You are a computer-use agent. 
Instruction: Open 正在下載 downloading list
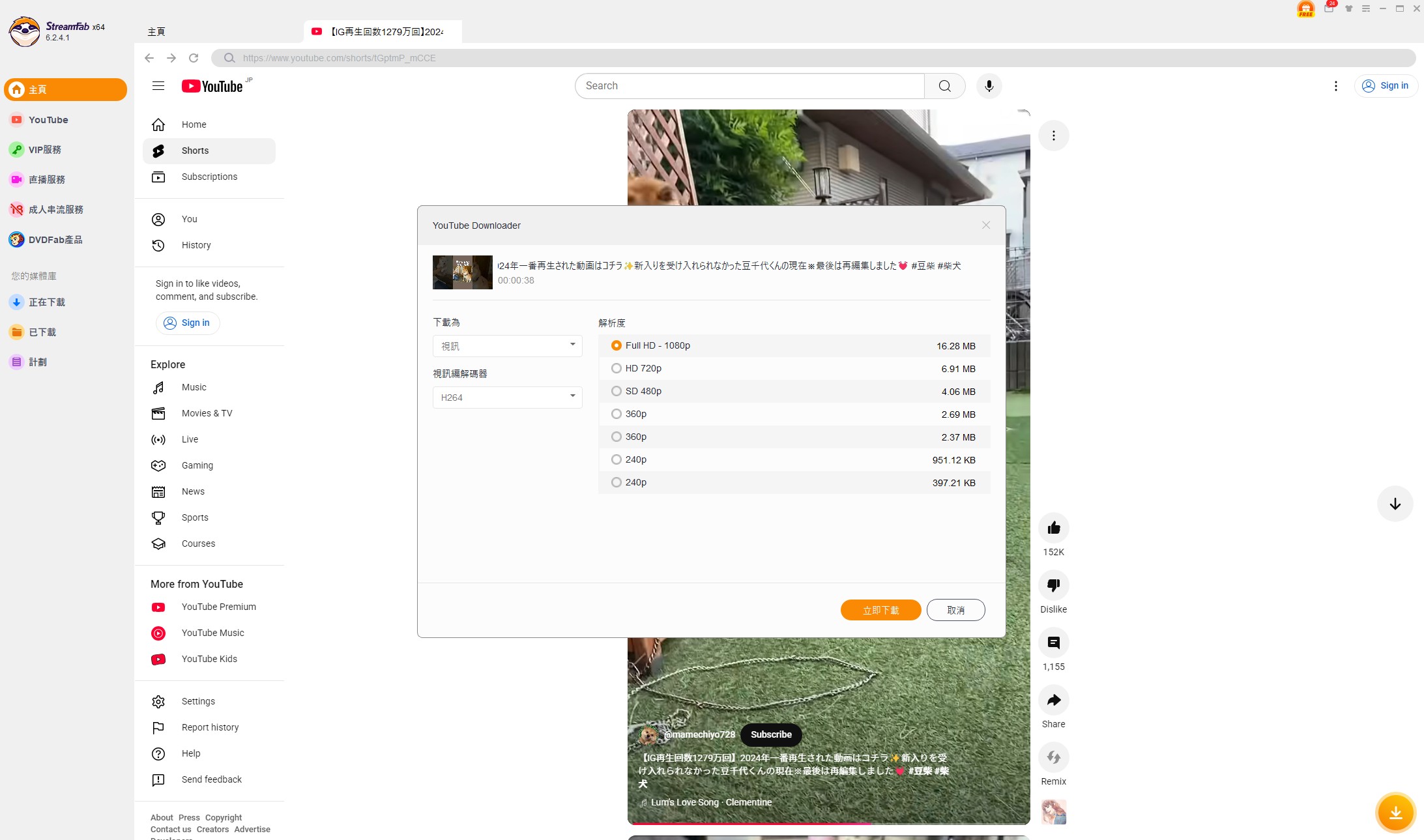65,302
